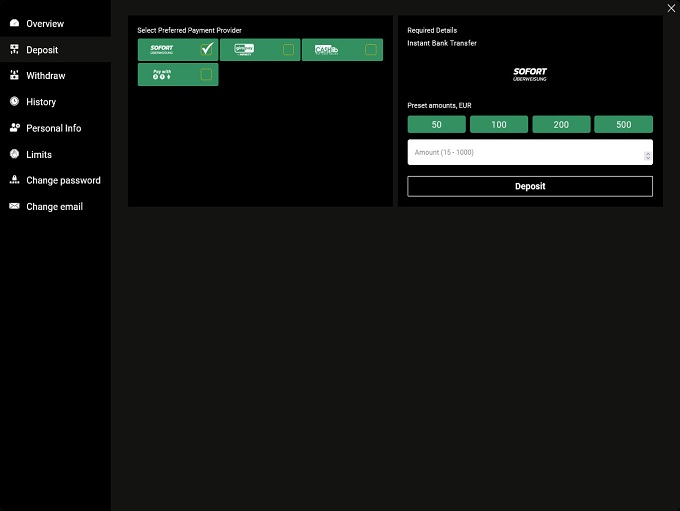Click the Limits circle icon
The image size is (680, 511).
(x=14, y=154)
